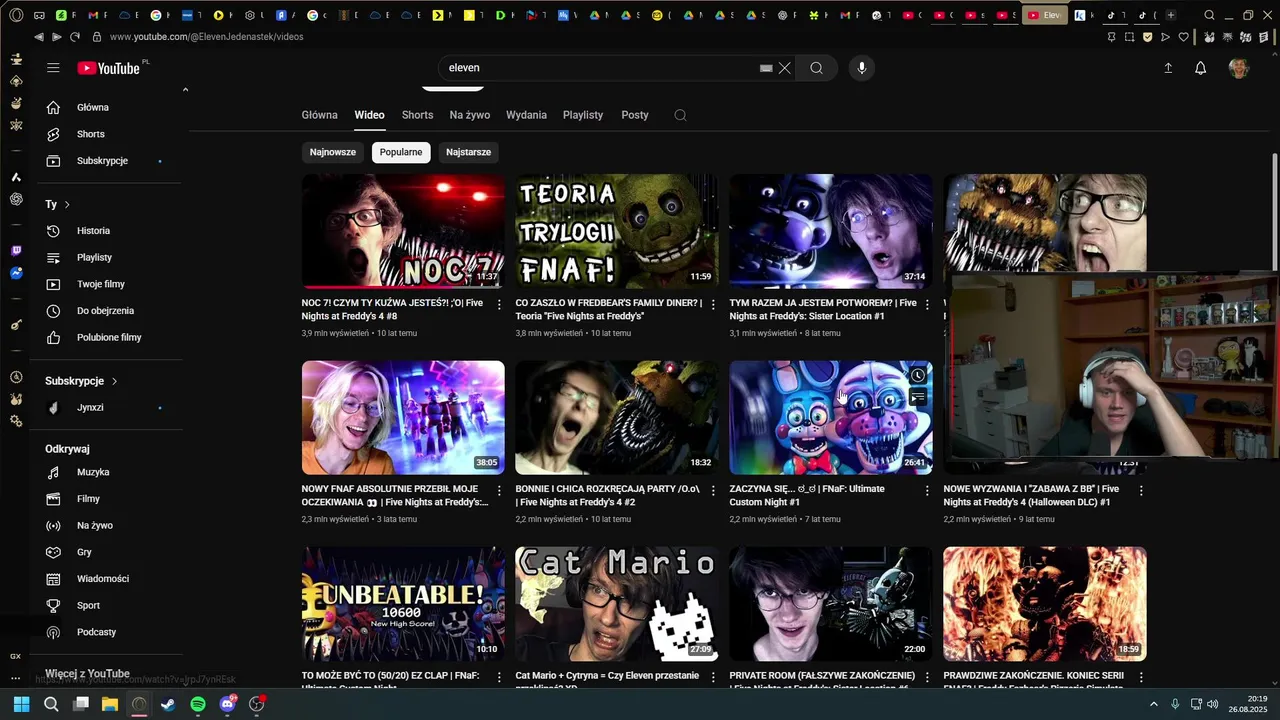Open the create upload icon
Image resolution: width=1280 pixels, height=720 pixels.
1167,68
